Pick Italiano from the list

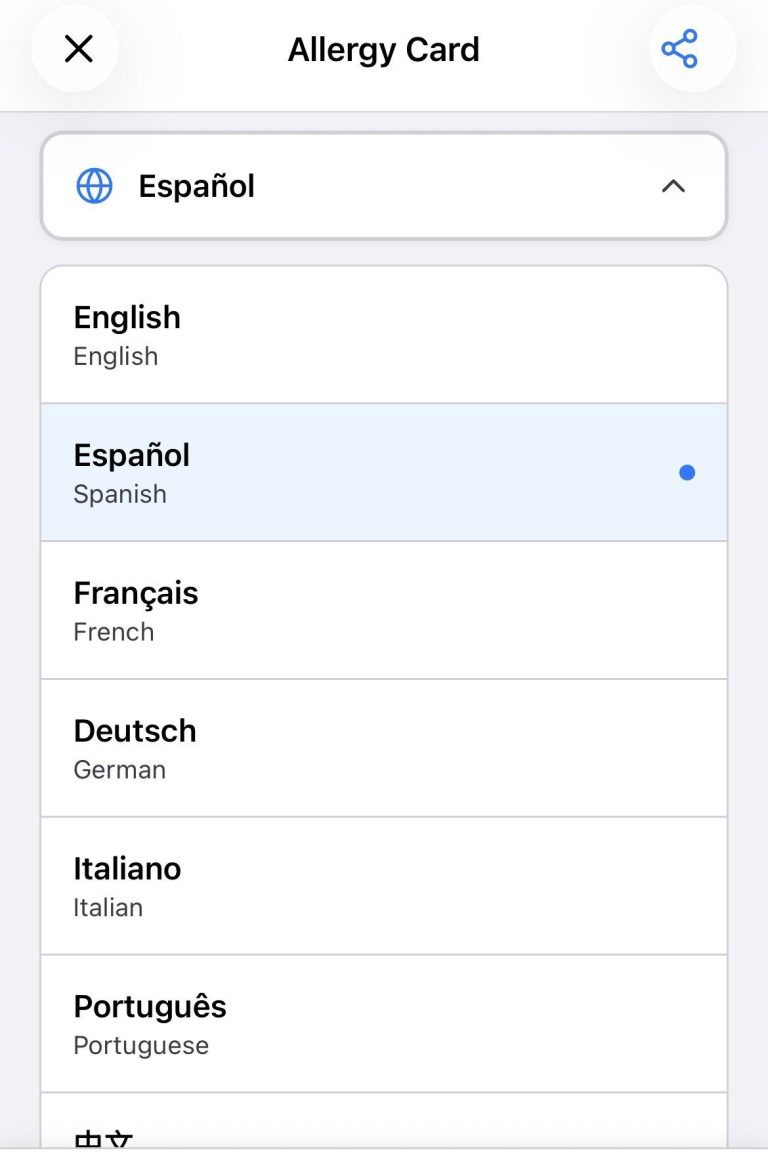(383, 886)
